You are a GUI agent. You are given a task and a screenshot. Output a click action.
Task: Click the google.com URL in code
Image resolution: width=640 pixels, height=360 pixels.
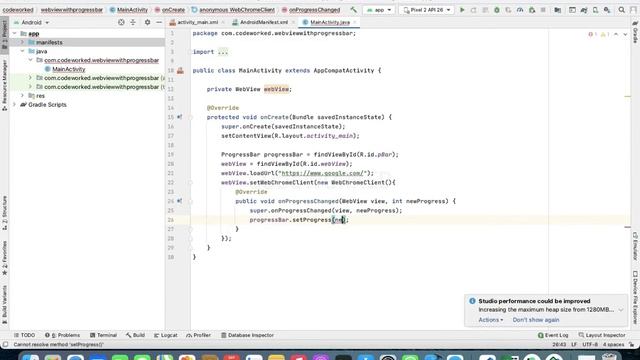pos(322,173)
